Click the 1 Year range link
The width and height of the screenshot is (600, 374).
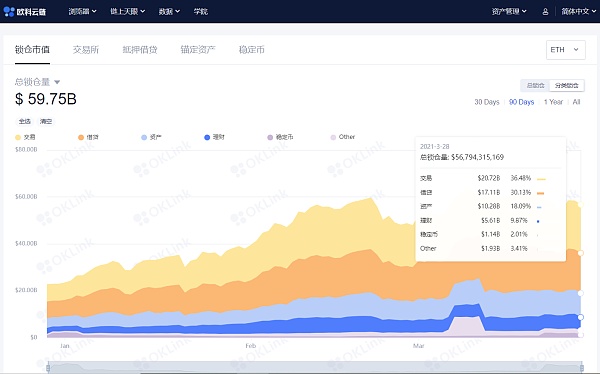[x=553, y=102]
